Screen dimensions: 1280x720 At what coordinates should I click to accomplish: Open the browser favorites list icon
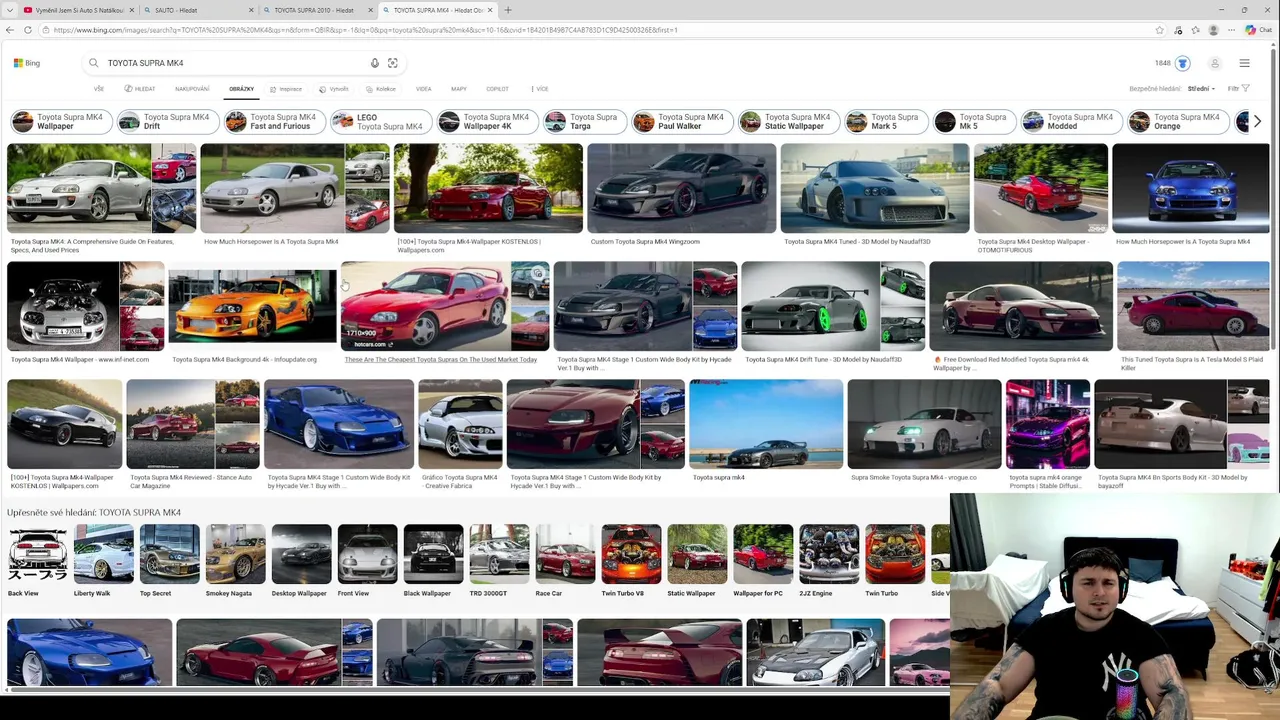click(x=1196, y=30)
